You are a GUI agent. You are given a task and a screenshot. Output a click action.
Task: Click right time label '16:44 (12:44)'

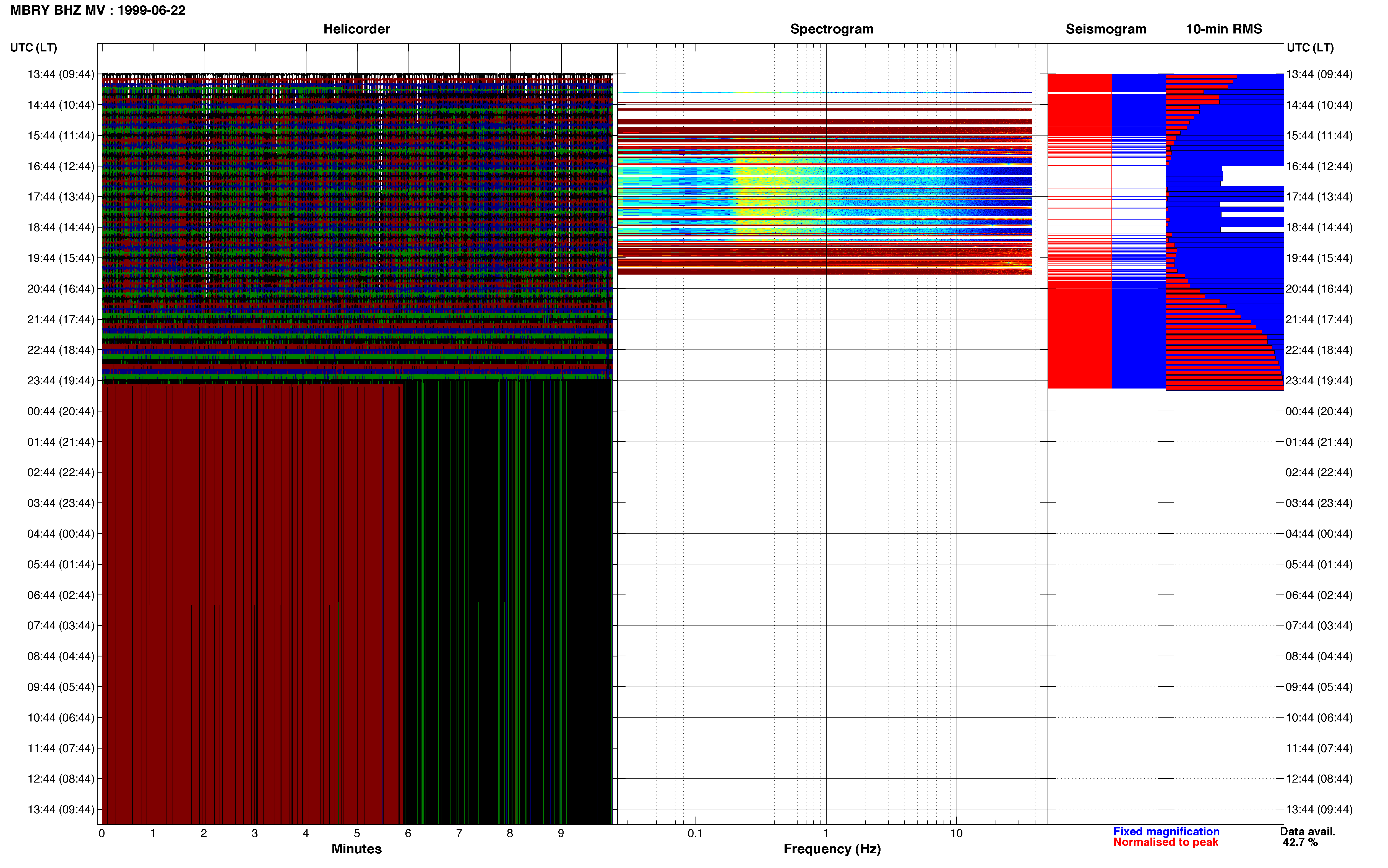(x=1319, y=166)
